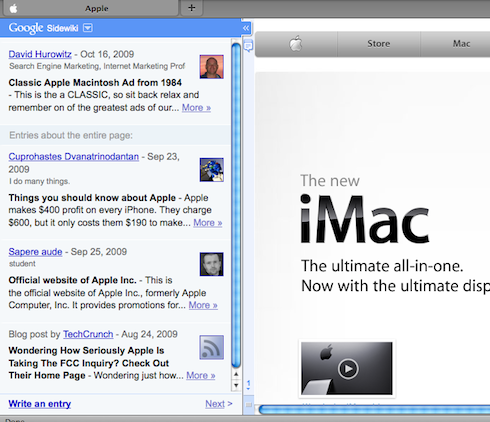The height and width of the screenshot is (422, 490).
Task: Collapse the Sidewiki sidebar with double chevron
Action: (x=246, y=28)
